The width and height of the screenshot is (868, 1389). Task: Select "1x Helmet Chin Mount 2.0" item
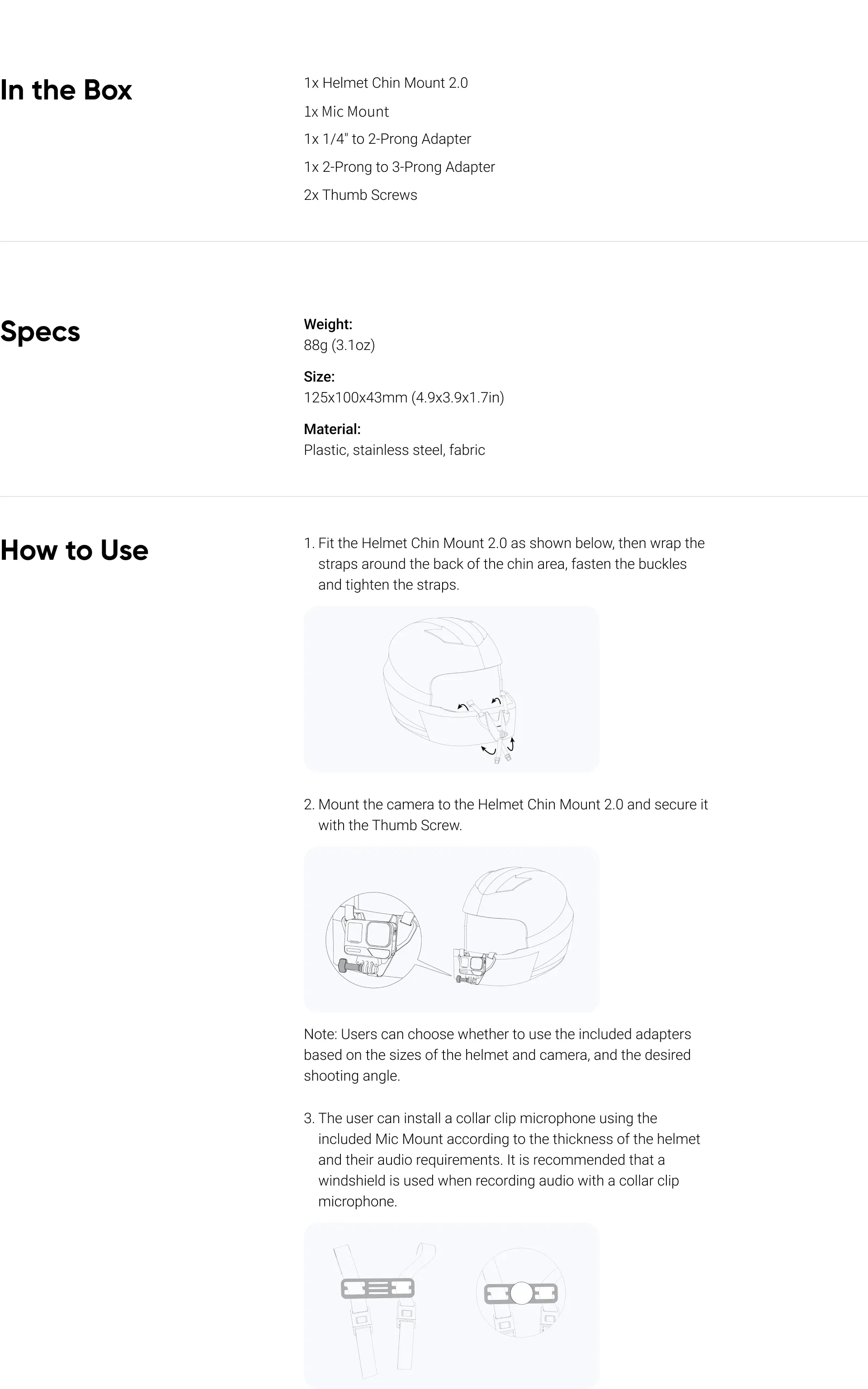pyautogui.click(x=386, y=83)
